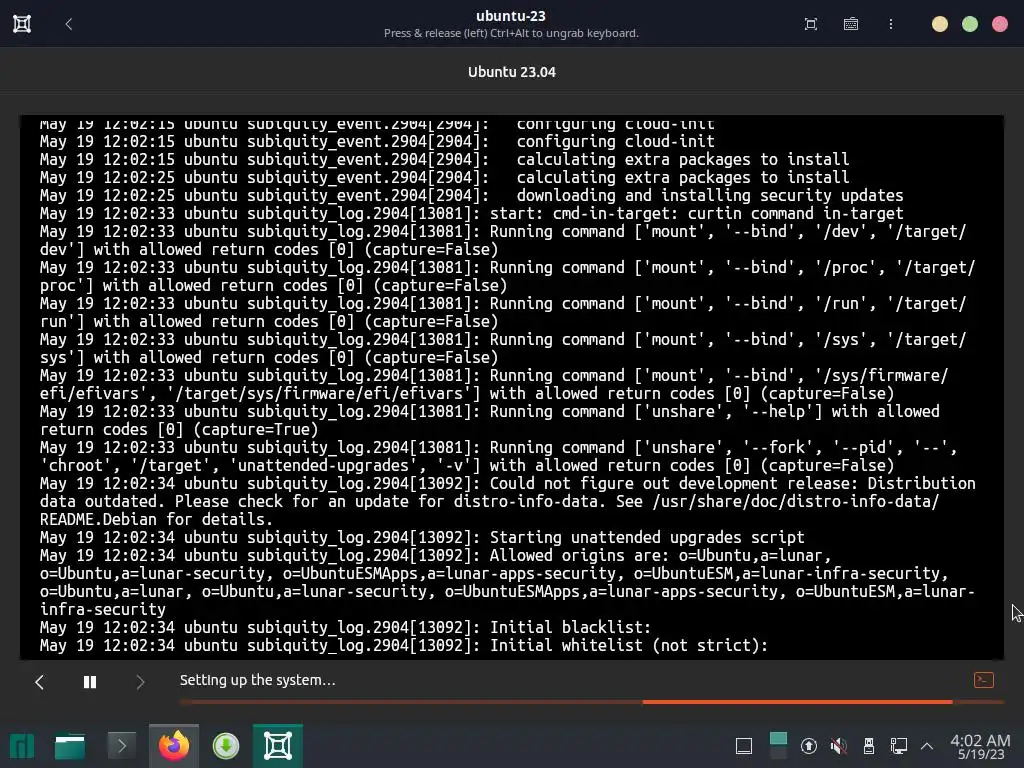
Task: Open the clock showing 4:02 AM
Action: [980, 746]
